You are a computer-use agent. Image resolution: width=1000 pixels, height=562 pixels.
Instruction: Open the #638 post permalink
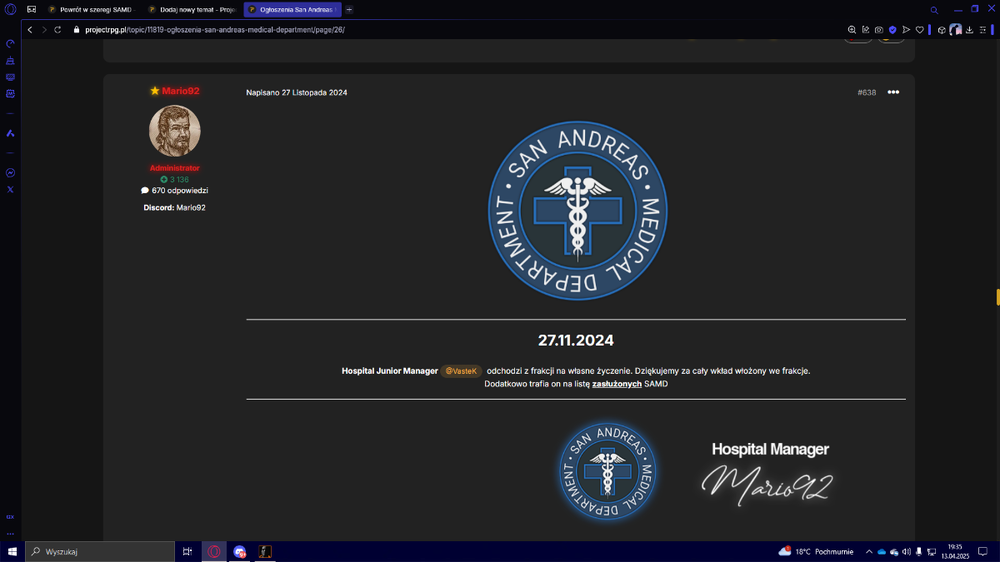coord(867,92)
